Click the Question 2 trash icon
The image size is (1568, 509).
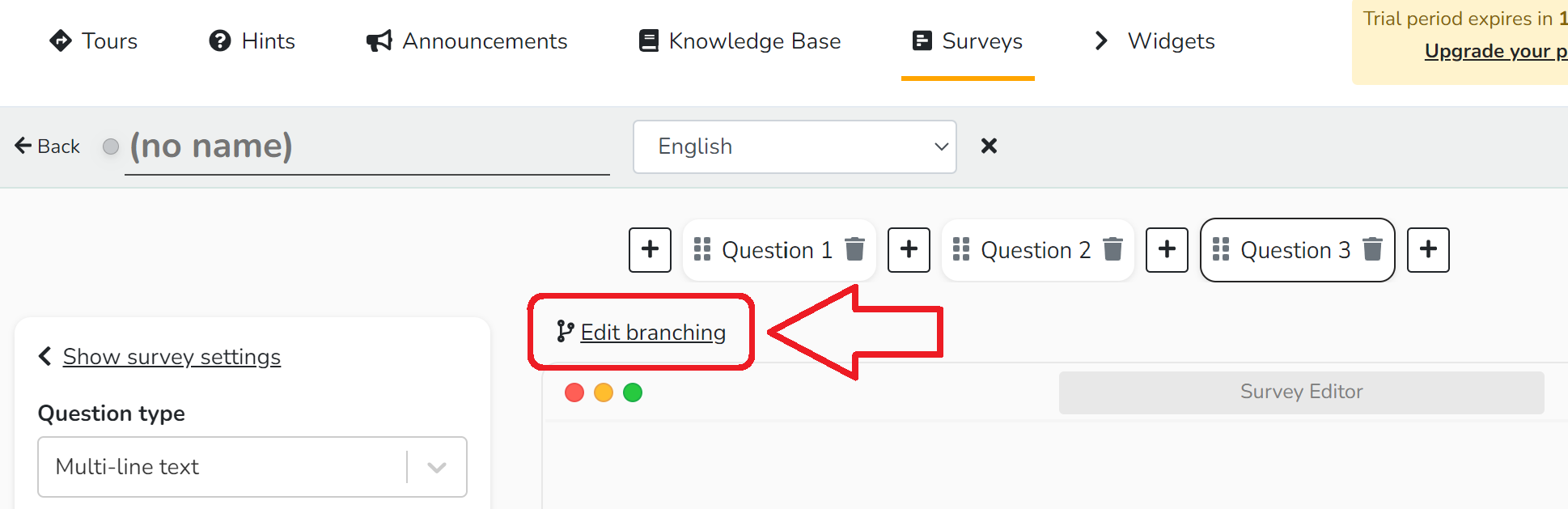(x=1113, y=249)
